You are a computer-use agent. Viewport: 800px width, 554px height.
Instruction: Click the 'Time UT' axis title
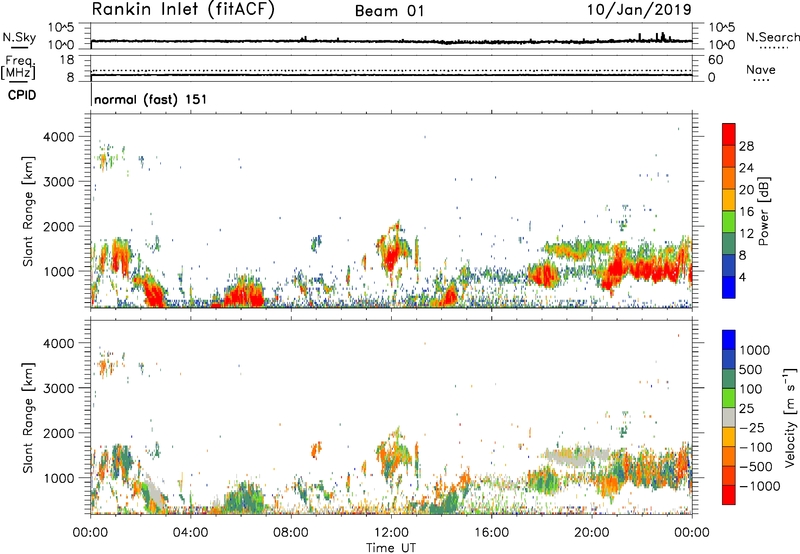391,547
